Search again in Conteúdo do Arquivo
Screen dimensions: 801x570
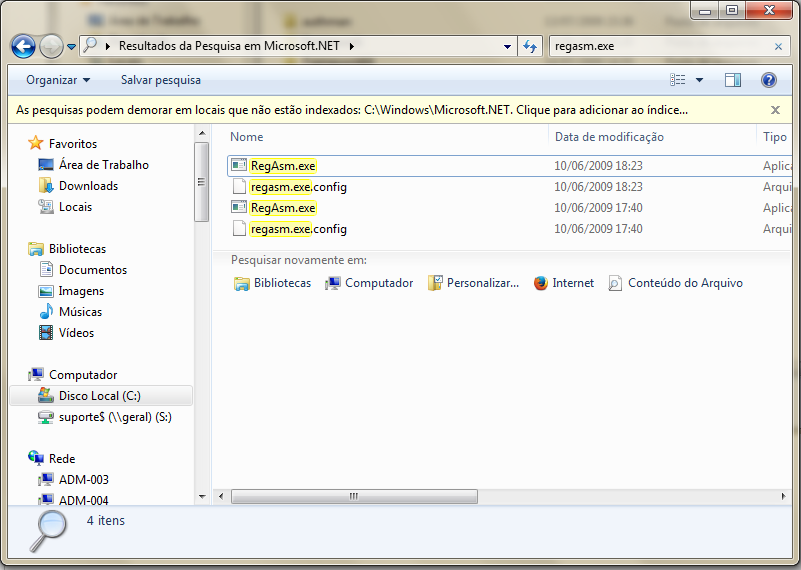(x=675, y=283)
